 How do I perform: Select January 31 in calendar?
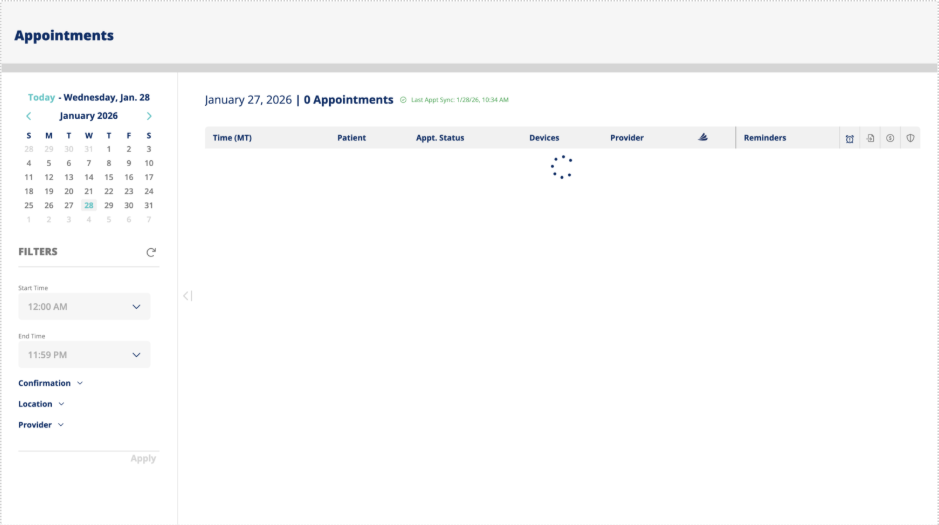tap(149, 205)
